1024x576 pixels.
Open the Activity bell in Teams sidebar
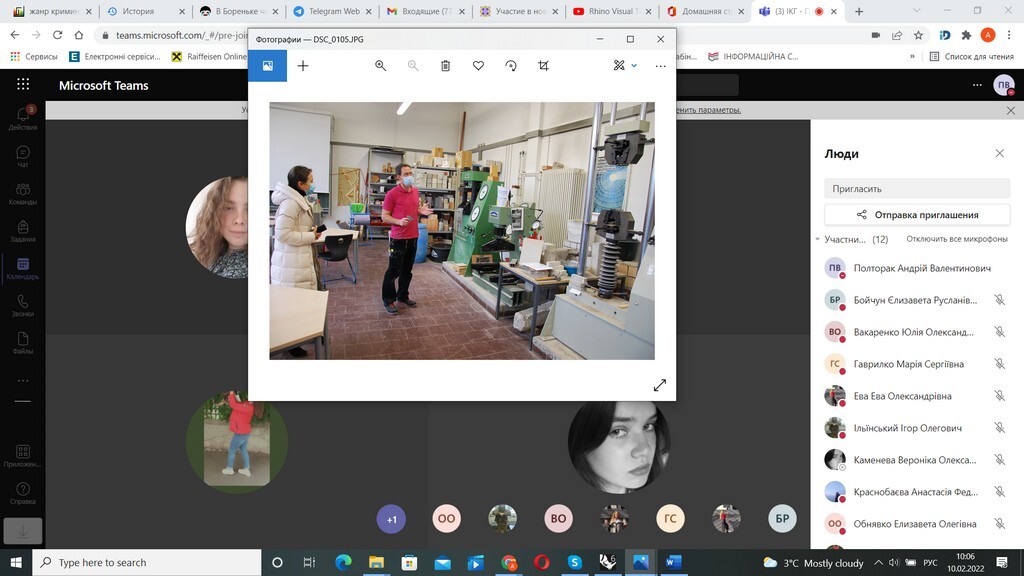pyautogui.click(x=22, y=116)
